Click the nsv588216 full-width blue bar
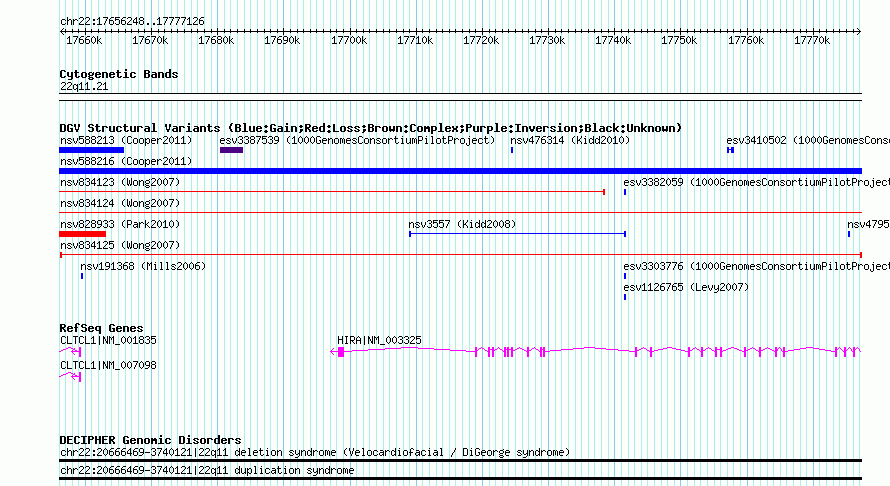The image size is (890, 486). pos(460,171)
